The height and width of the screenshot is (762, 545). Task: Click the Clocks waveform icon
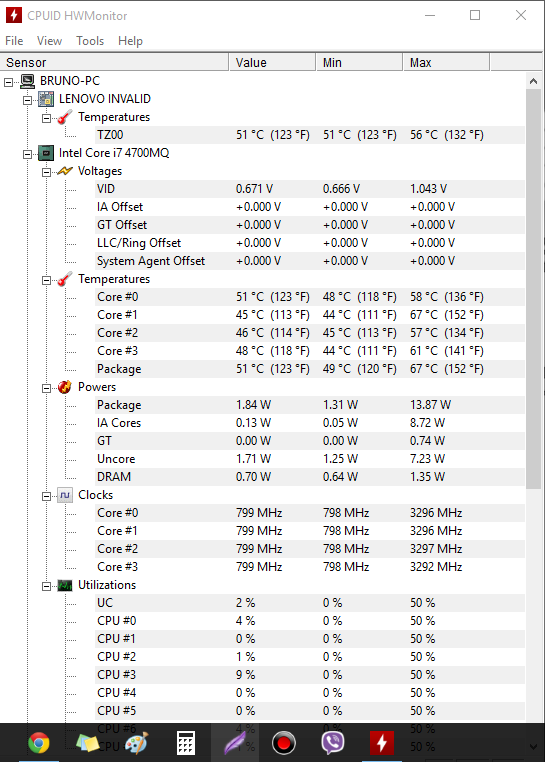65,495
